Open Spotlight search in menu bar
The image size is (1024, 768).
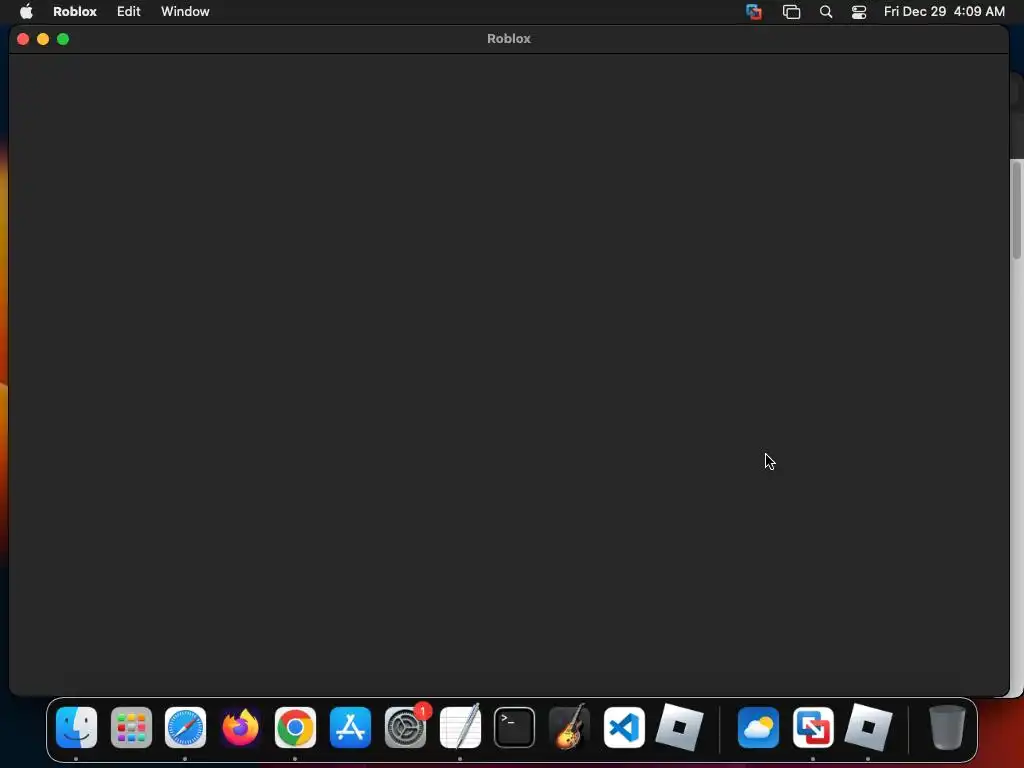pyautogui.click(x=825, y=12)
